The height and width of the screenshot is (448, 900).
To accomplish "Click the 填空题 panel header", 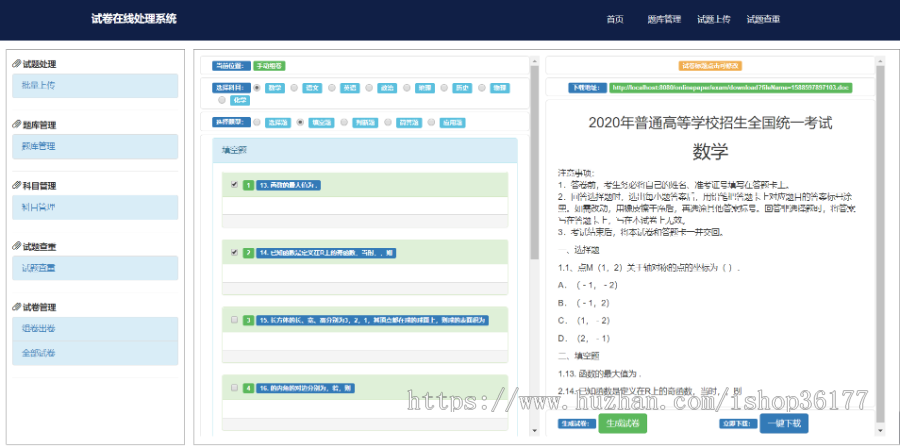I will [365, 150].
